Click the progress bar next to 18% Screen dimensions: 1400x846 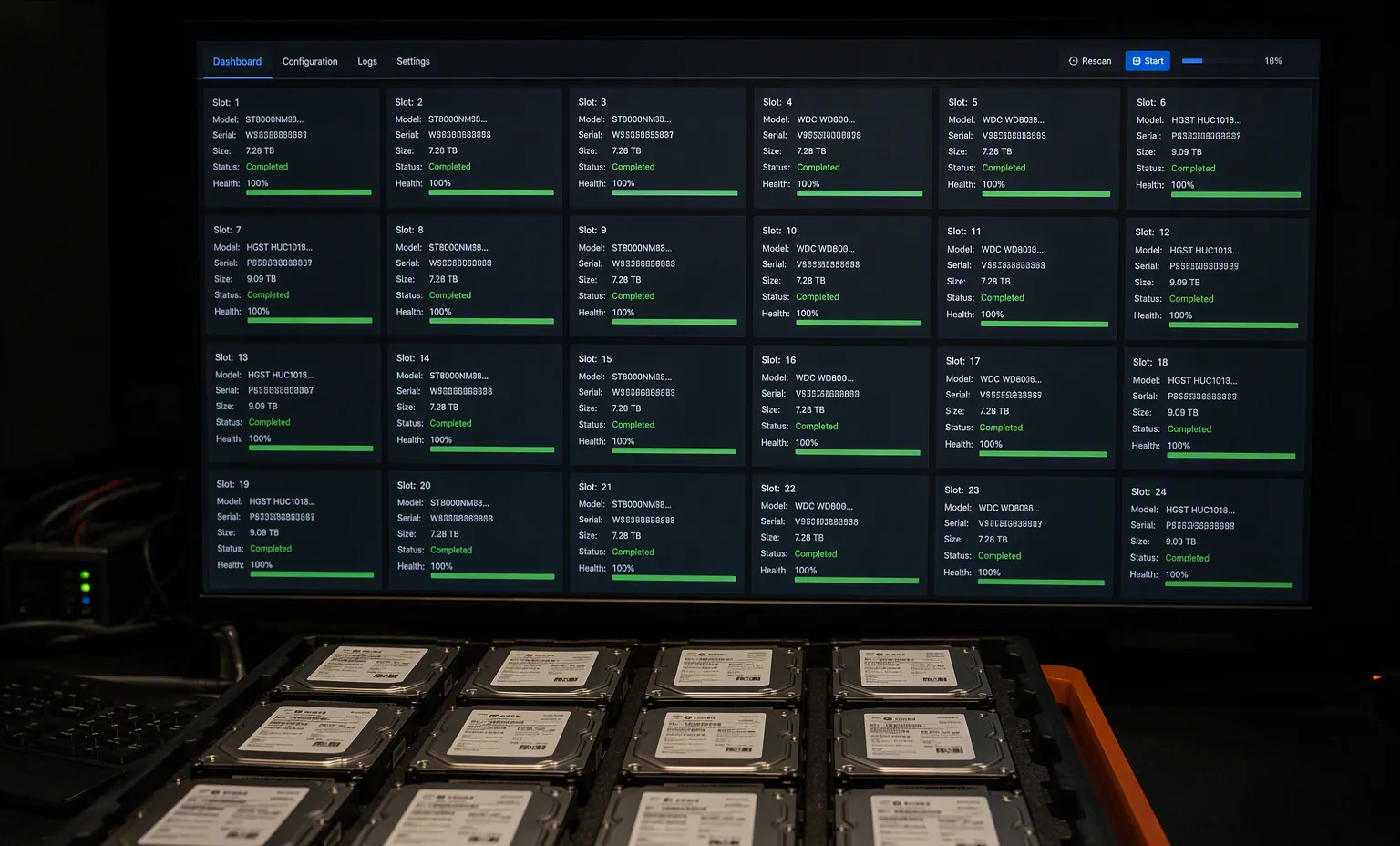point(1219,61)
